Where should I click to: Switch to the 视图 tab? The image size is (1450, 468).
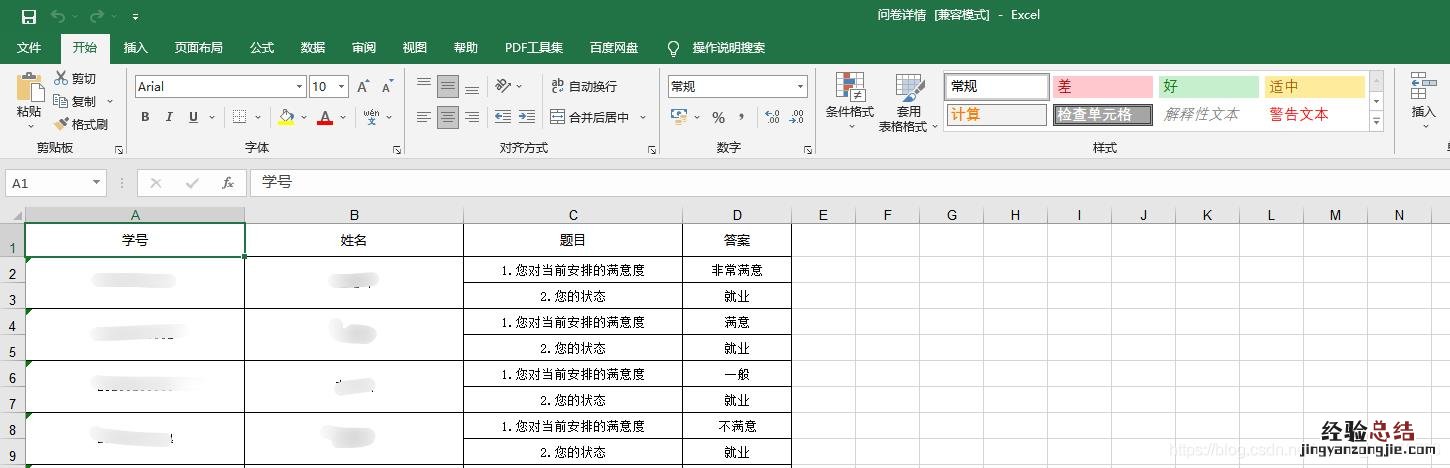tap(415, 48)
